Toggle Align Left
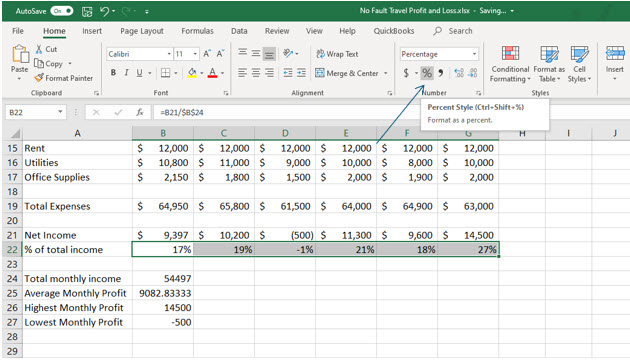The width and height of the screenshot is (630, 364). tap(242, 73)
